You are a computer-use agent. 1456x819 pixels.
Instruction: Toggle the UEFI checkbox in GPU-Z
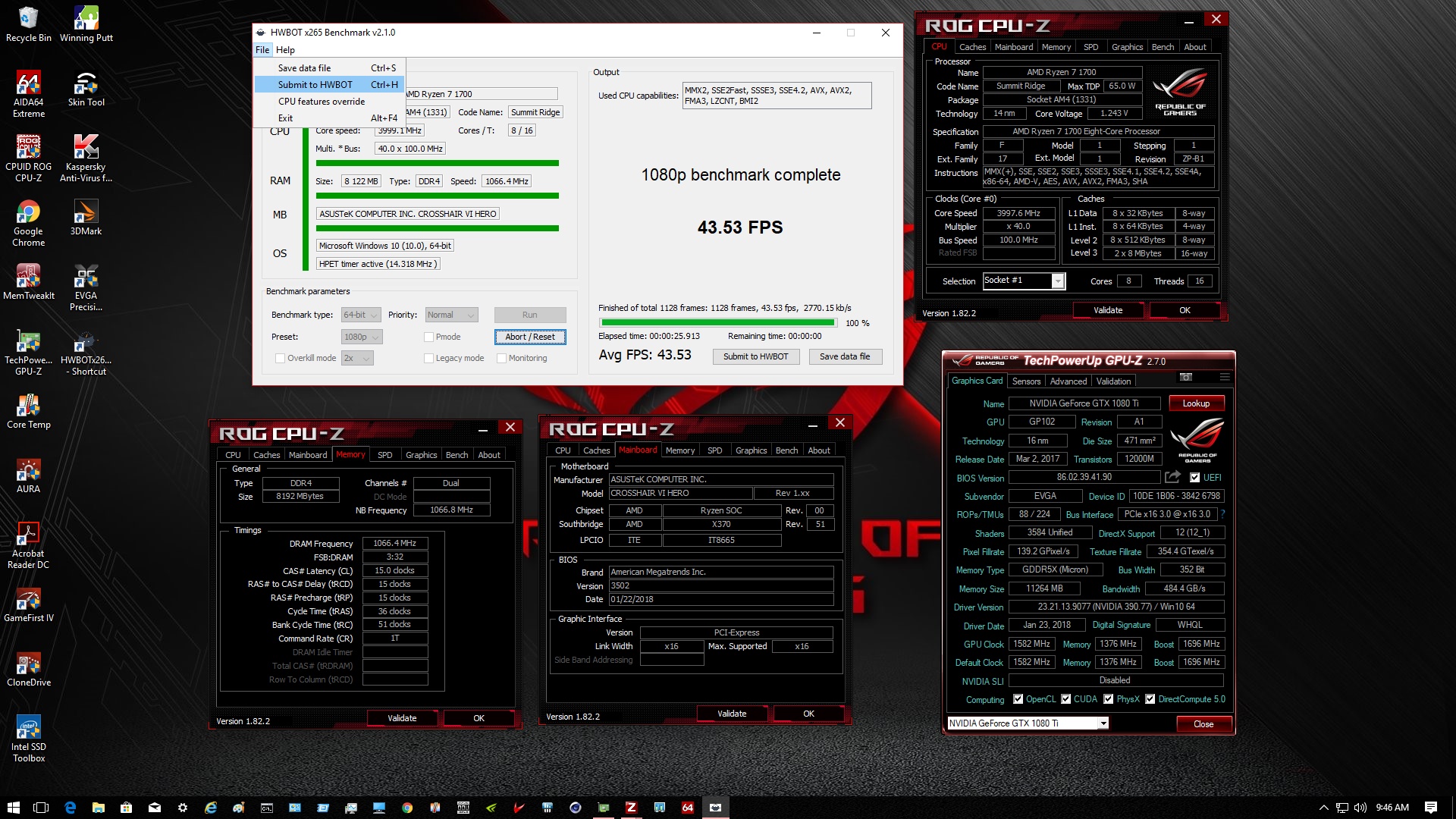pos(1195,478)
